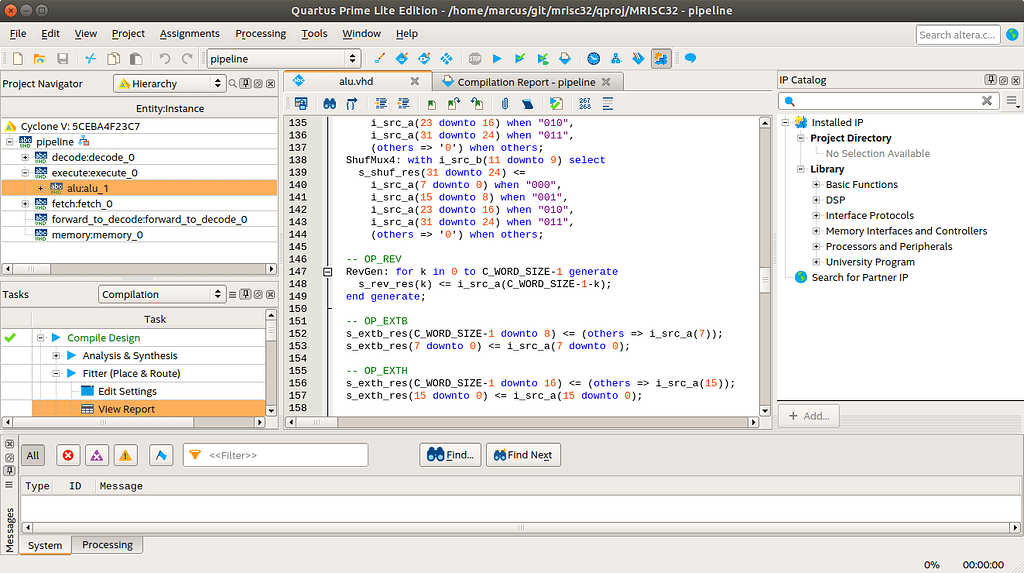
Task: Click the speech-bubble icon at the toolbar's right end
Action: [x=690, y=59]
